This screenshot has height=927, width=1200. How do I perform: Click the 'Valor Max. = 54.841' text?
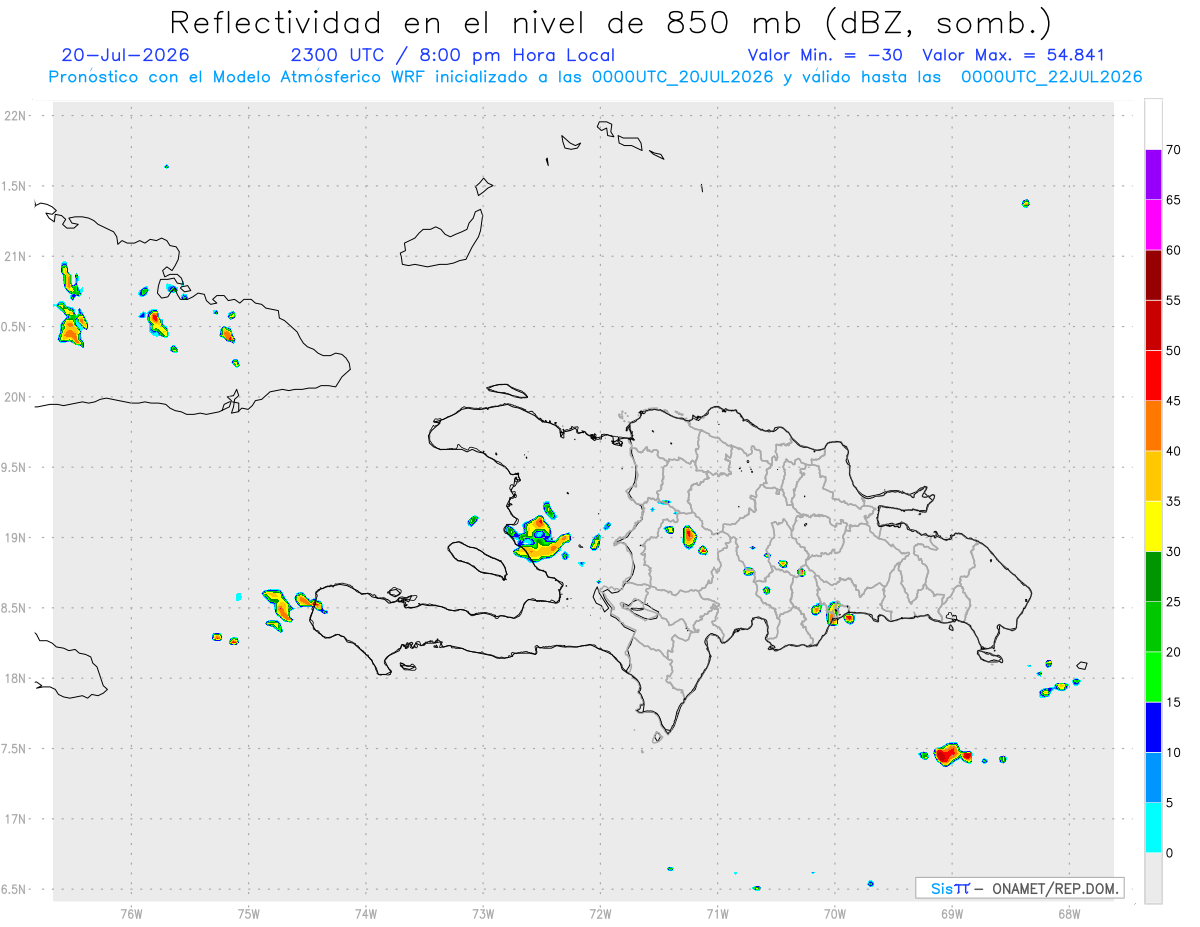coord(1014,55)
